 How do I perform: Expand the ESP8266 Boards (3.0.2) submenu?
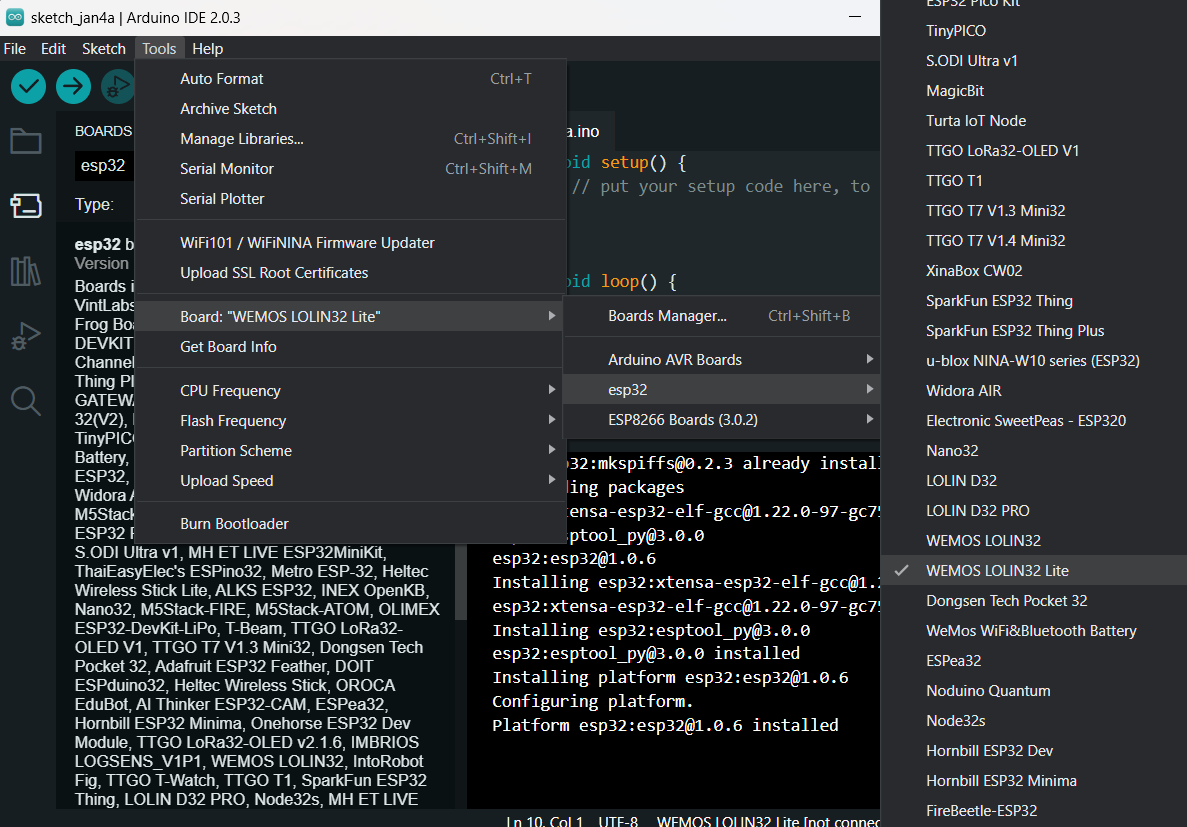click(x=722, y=420)
